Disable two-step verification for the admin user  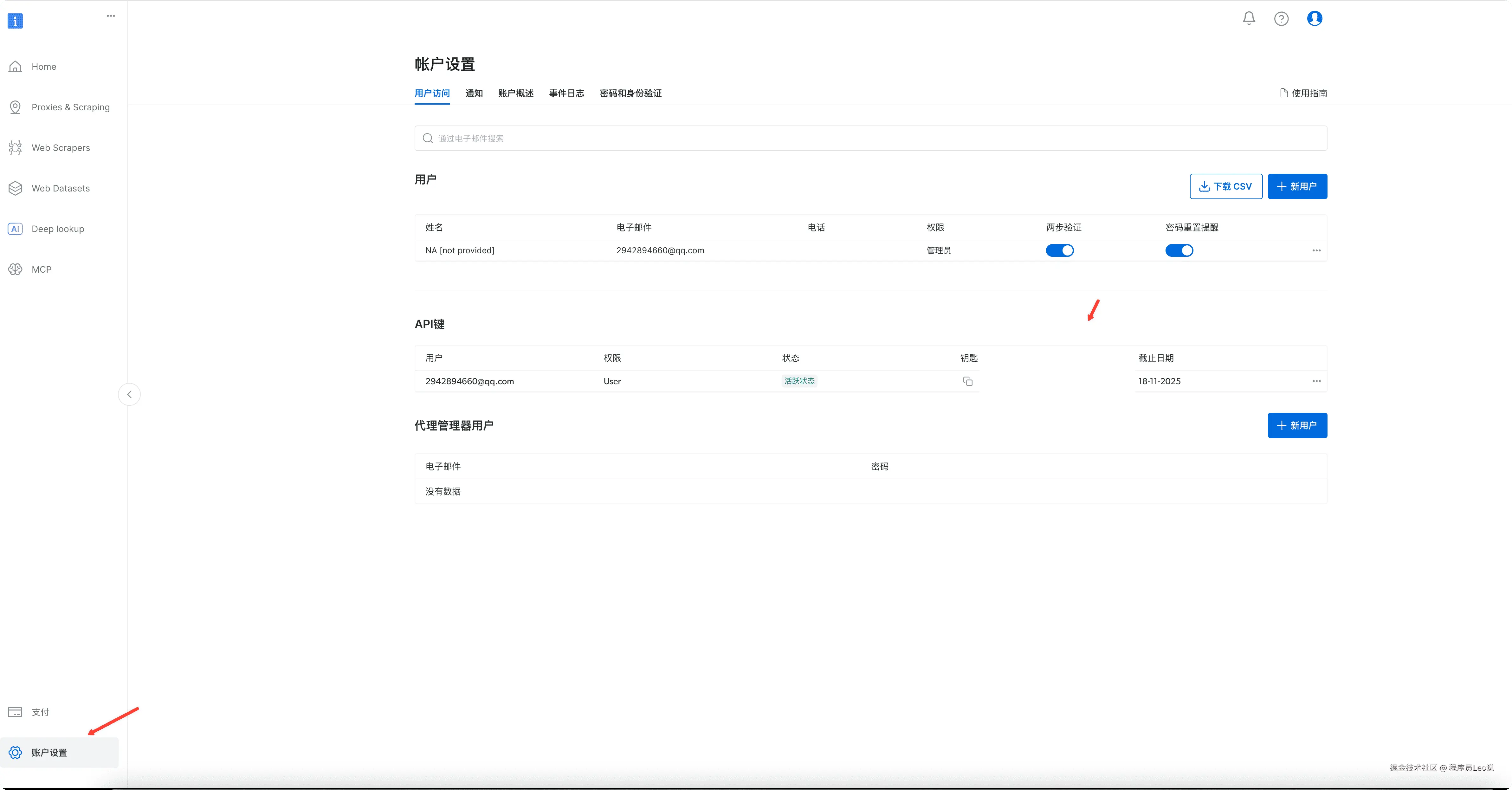click(x=1060, y=250)
